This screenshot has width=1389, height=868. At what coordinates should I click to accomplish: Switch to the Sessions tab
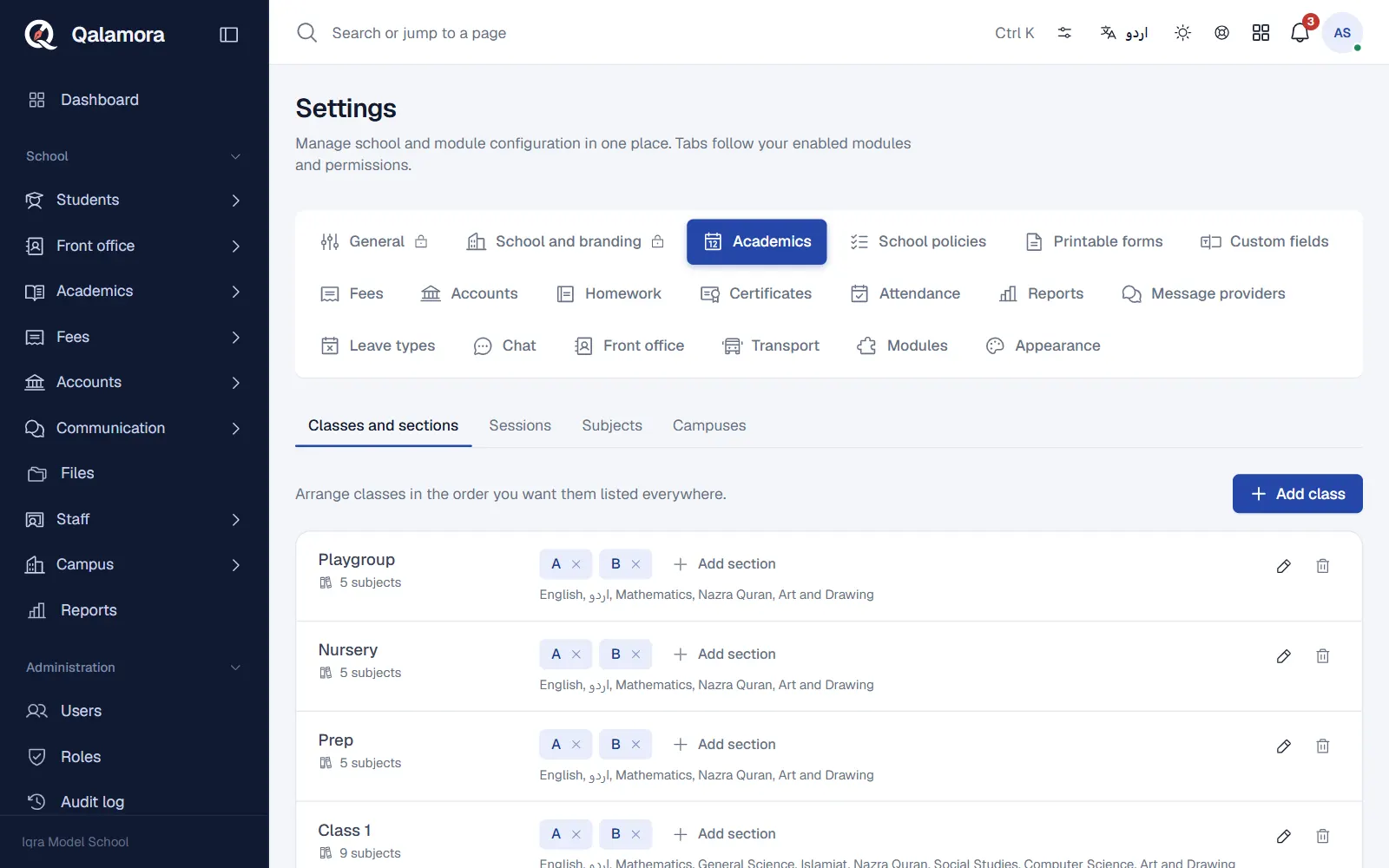(520, 425)
